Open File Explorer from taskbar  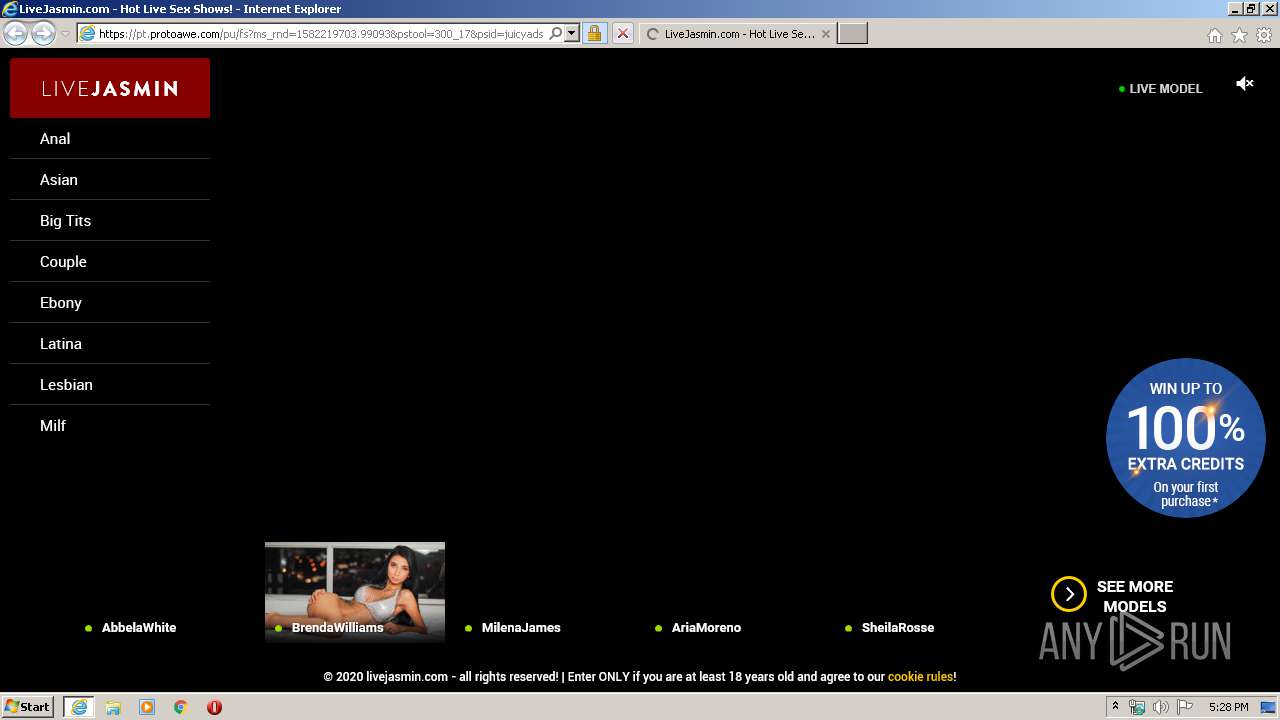pyautogui.click(x=113, y=707)
